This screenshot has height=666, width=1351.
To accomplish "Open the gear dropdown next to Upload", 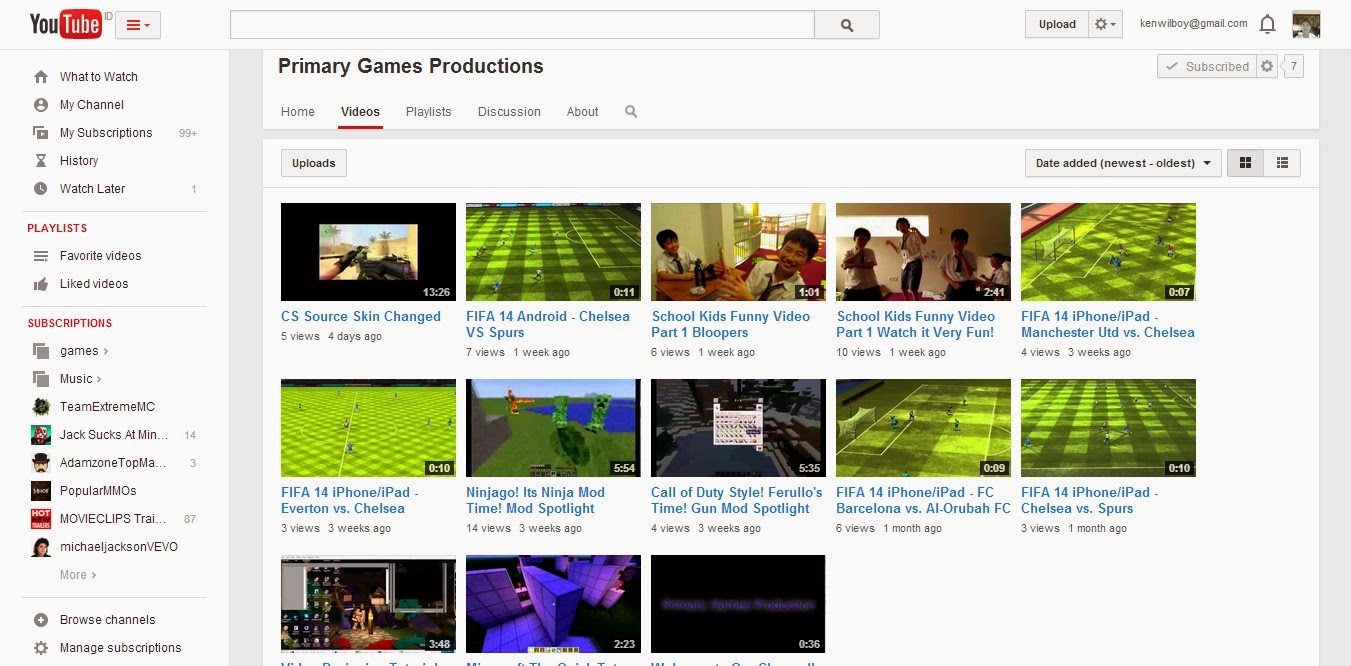I will point(1106,25).
